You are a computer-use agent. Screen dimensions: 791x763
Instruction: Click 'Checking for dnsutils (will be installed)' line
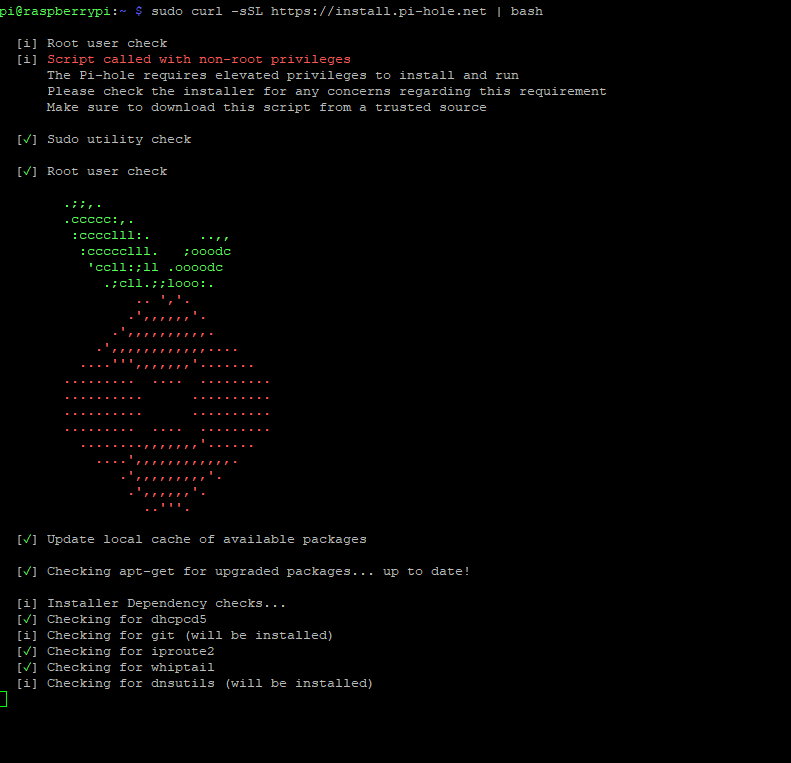click(210, 684)
